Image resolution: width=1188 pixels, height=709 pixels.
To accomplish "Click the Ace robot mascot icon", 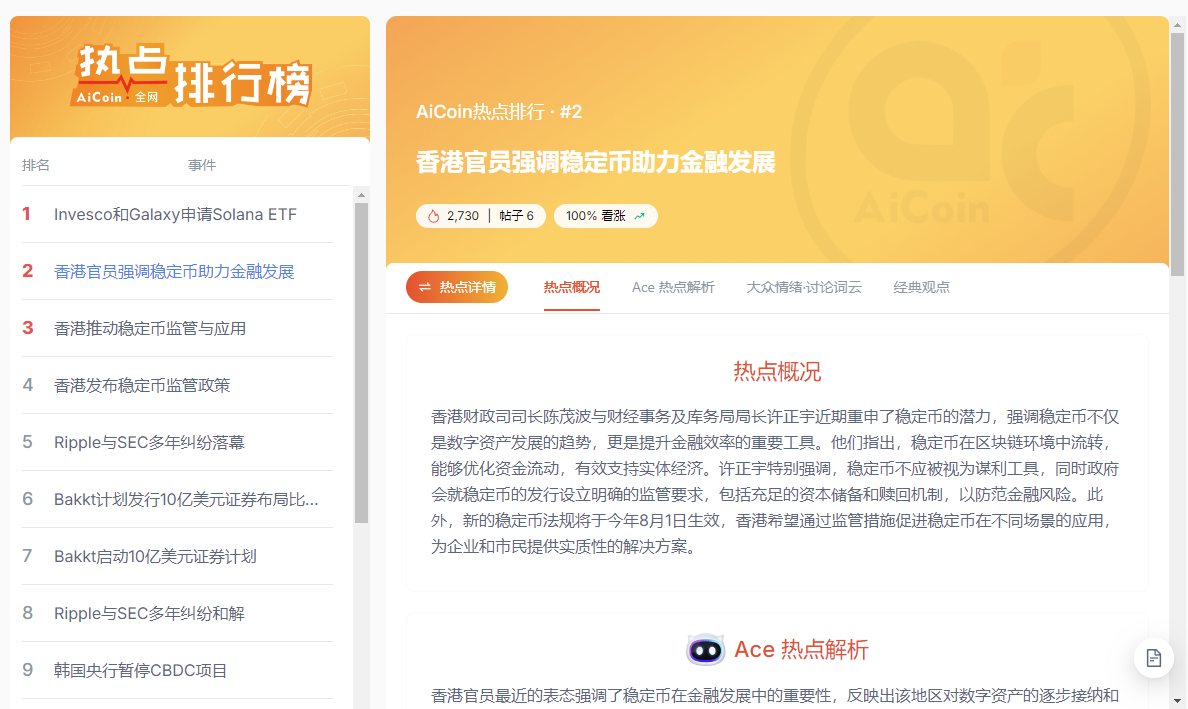I will pyautogui.click(x=705, y=650).
